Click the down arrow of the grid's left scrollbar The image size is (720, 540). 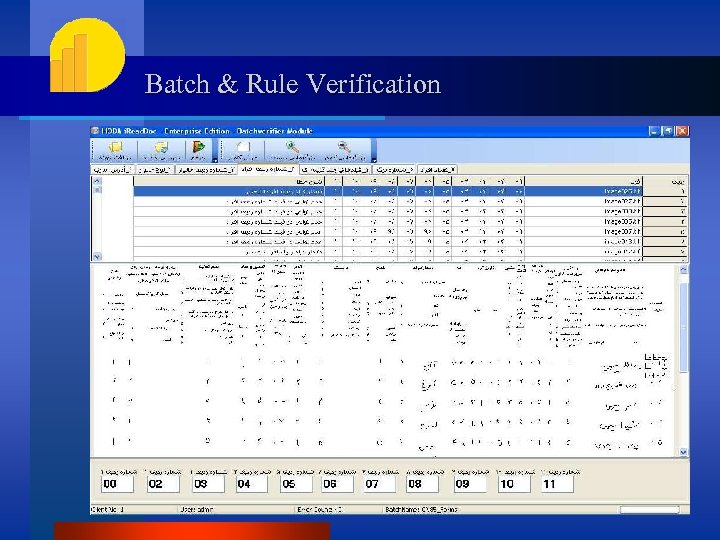[97, 256]
